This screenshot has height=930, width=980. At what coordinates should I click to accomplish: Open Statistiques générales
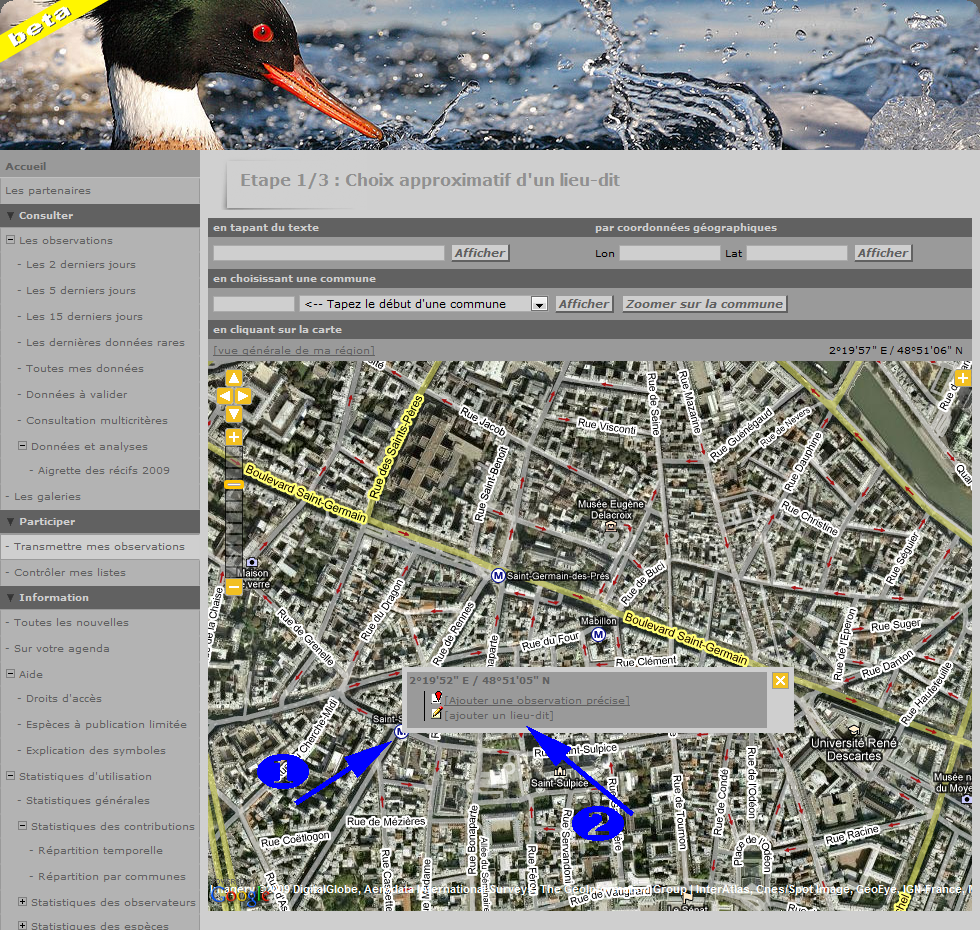(x=88, y=801)
